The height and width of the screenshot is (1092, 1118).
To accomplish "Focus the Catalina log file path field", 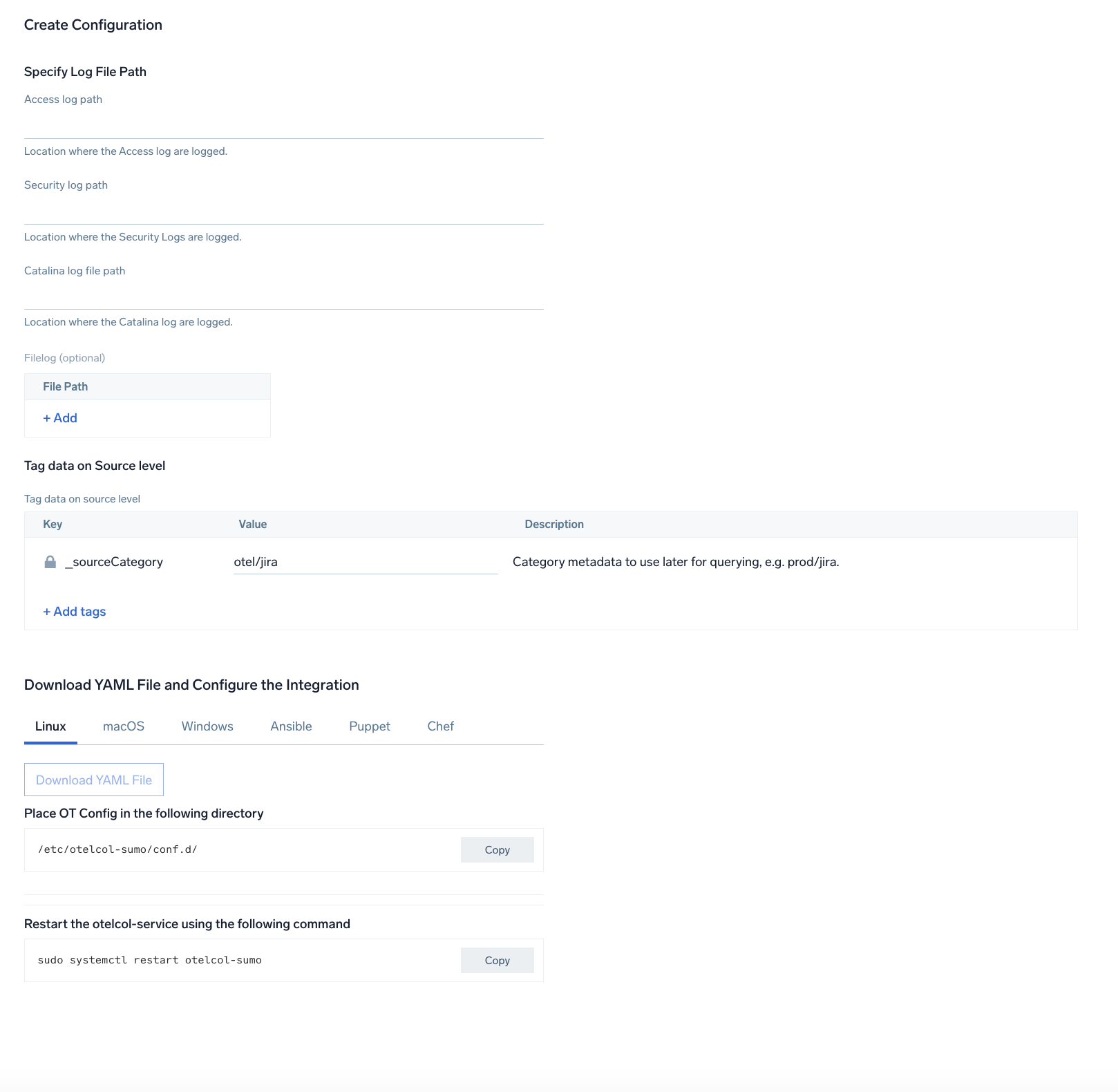I will click(284, 296).
